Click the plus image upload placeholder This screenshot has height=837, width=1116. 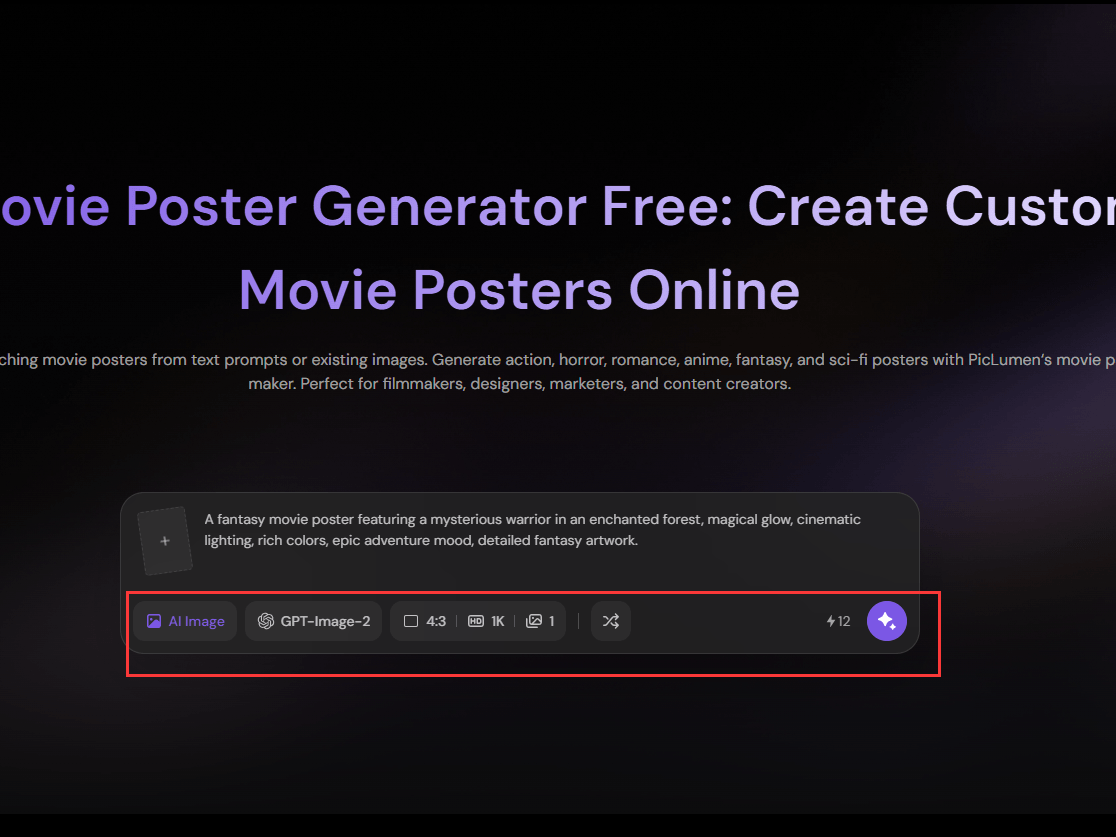tap(165, 541)
